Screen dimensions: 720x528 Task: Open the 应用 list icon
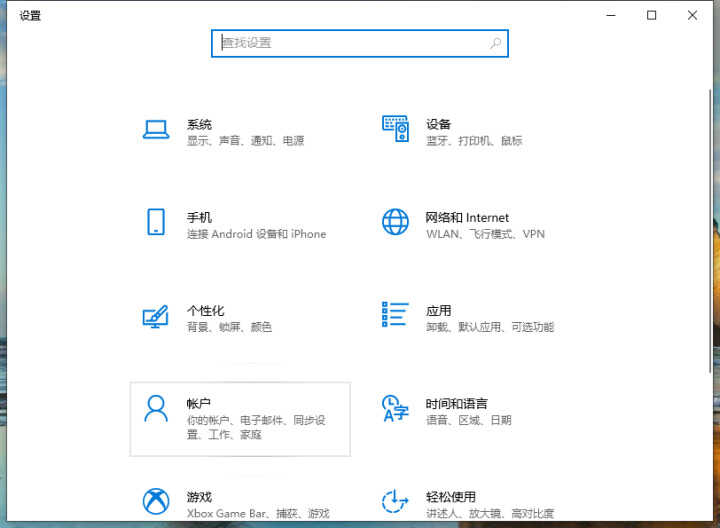395,315
